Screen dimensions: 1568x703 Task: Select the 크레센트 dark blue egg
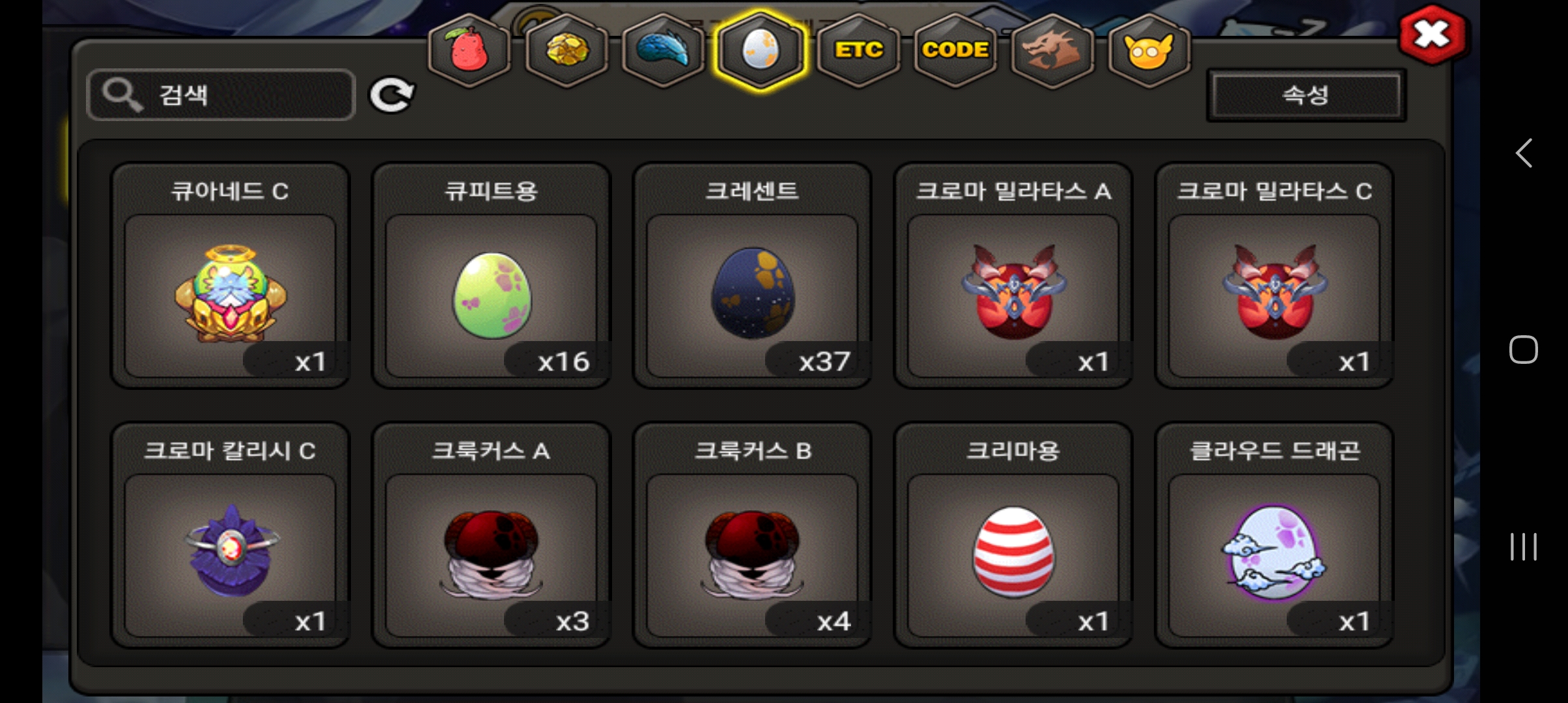(x=752, y=275)
